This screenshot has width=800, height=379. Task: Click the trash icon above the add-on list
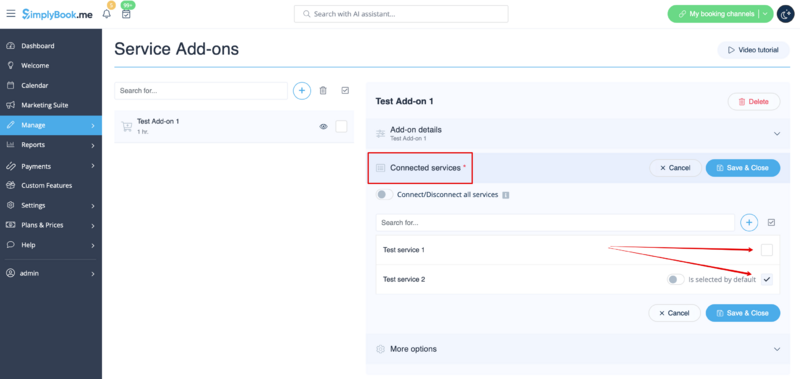[x=323, y=90]
